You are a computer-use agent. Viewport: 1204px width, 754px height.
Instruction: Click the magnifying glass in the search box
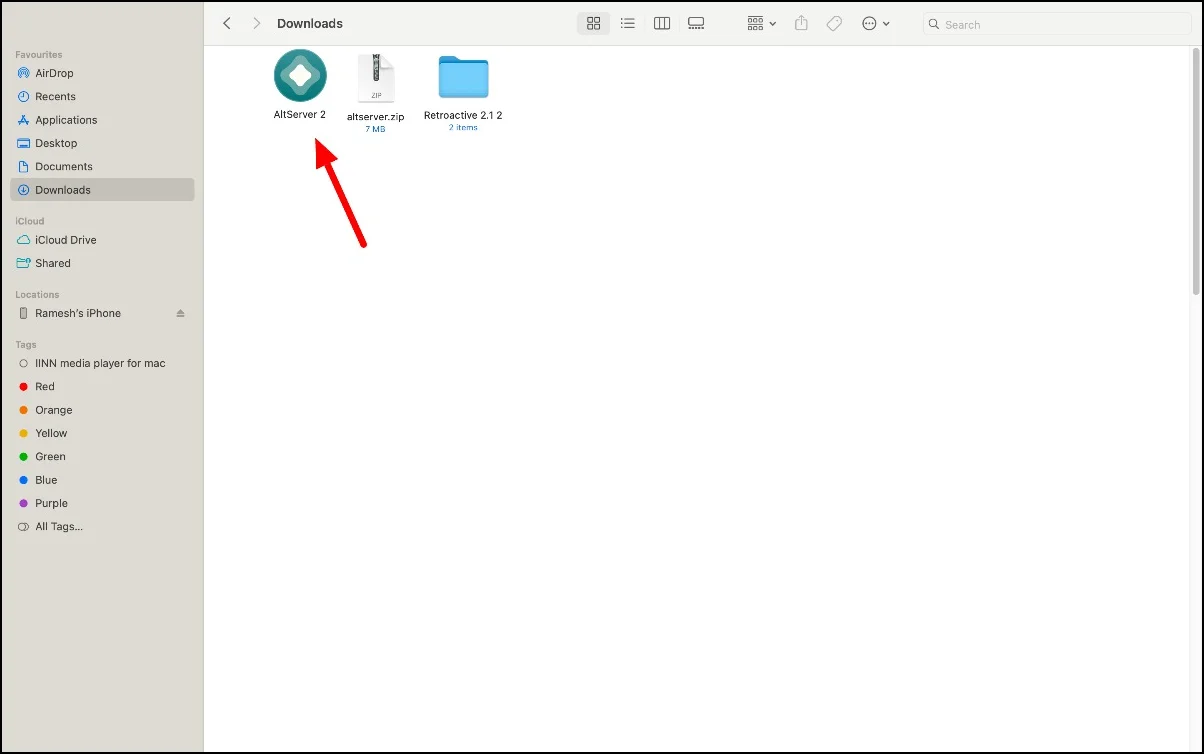pyautogui.click(x=934, y=24)
